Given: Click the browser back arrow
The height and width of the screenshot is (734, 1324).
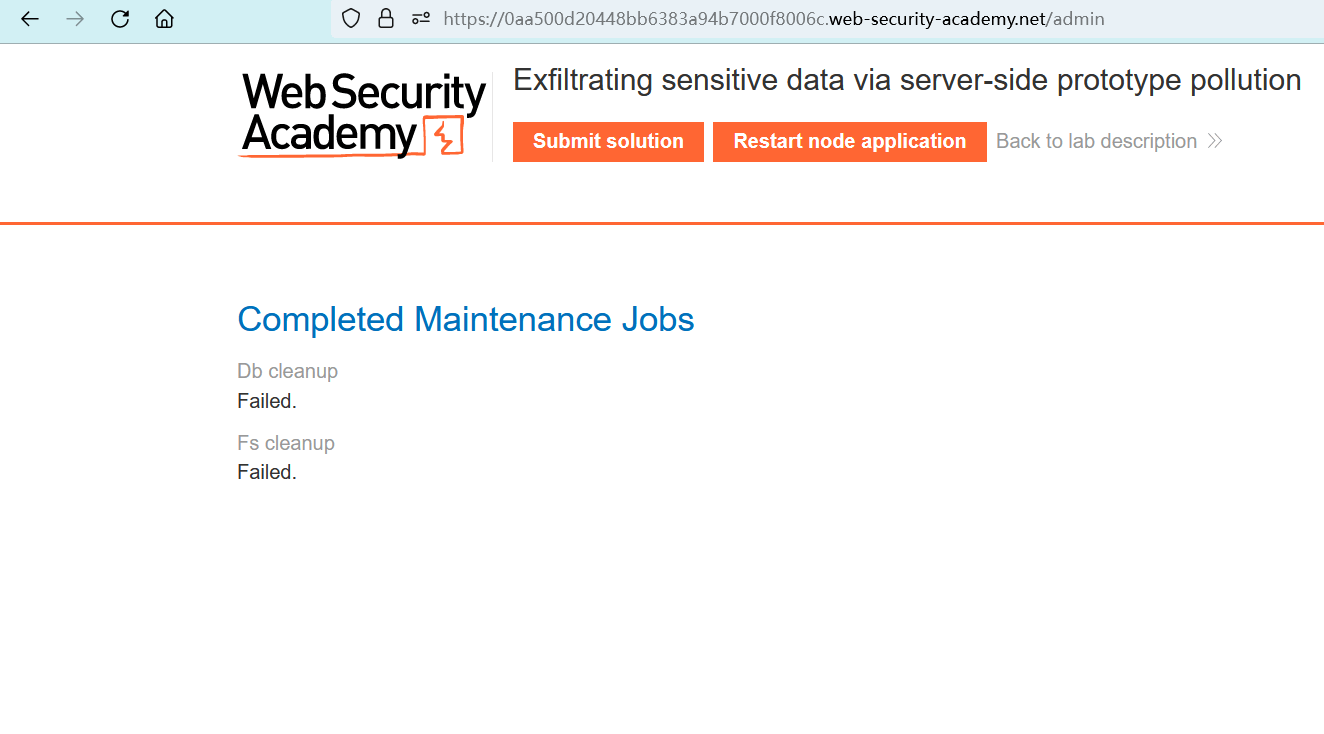Looking at the screenshot, I should click(x=30, y=19).
